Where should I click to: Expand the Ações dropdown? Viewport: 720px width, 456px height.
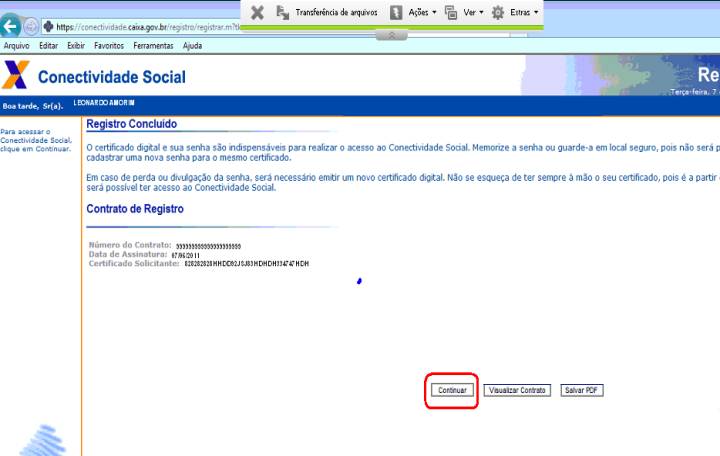[434, 12]
